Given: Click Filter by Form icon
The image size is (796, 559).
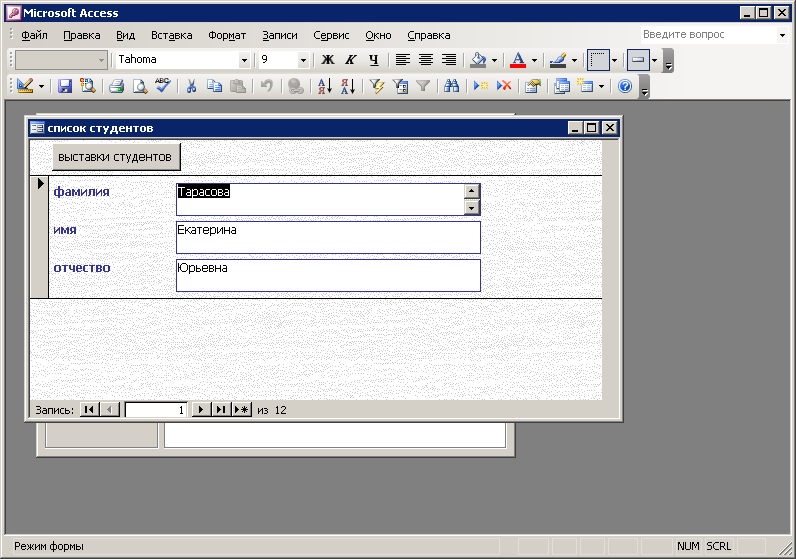Looking at the screenshot, I should (x=400, y=86).
